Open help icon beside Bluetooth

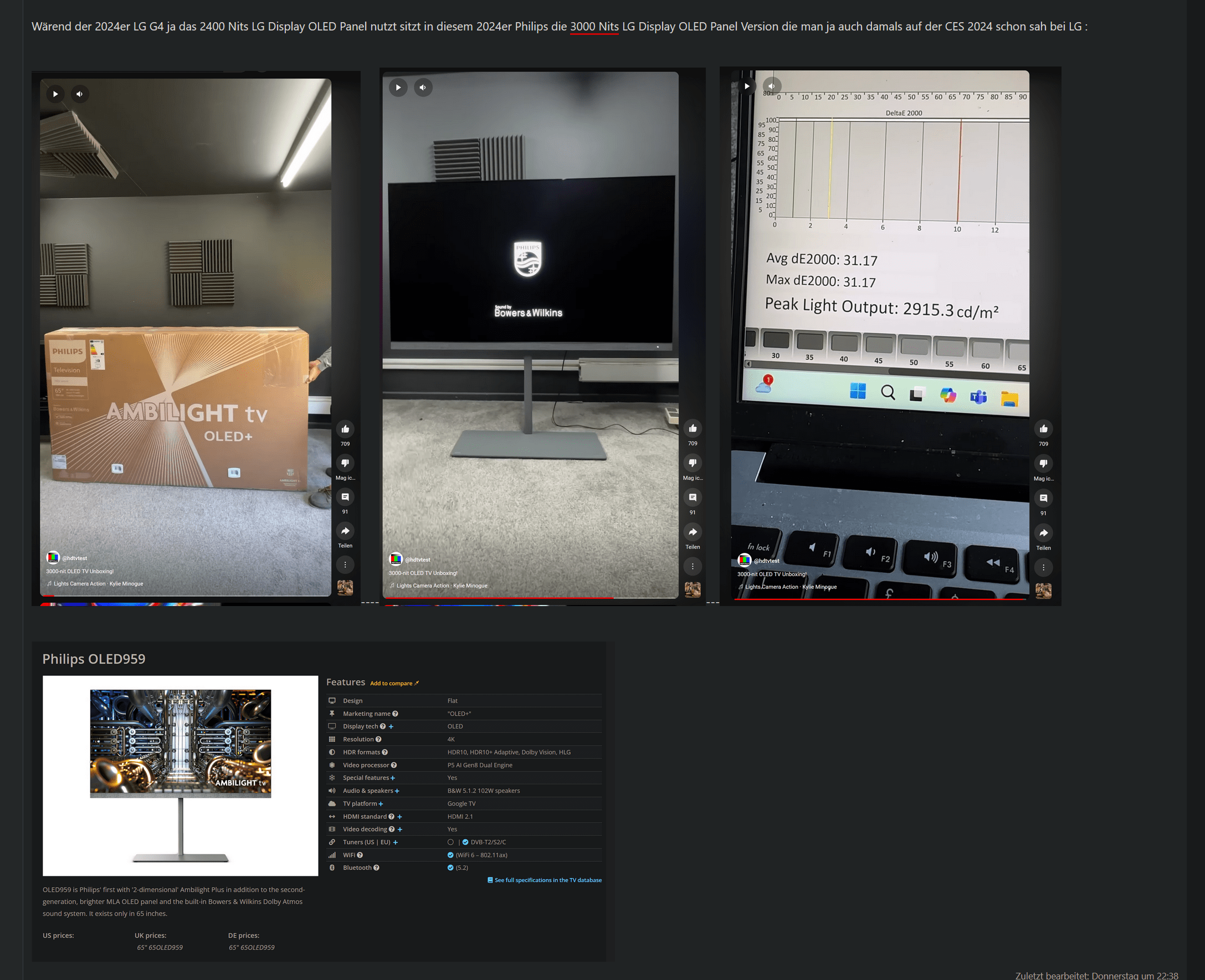pyautogui.click(x=376, y=868)
